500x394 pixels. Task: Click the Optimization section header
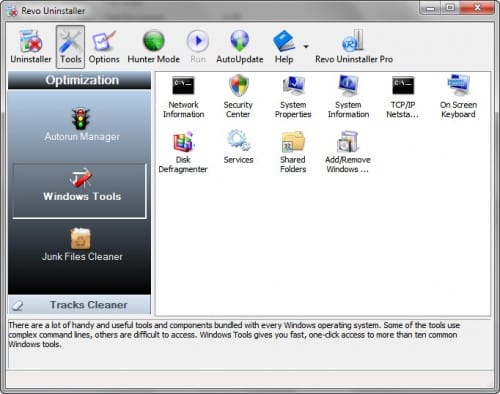point(79,80)
